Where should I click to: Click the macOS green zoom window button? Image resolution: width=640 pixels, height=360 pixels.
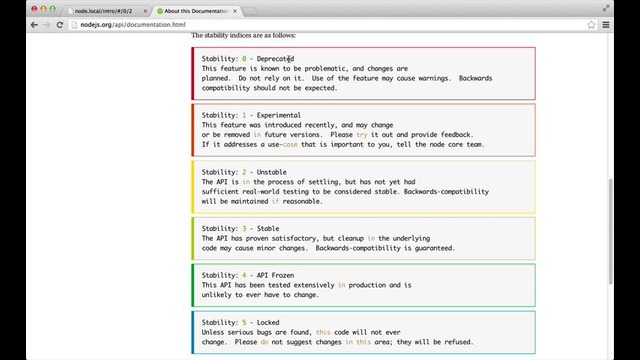pos(53,9)
